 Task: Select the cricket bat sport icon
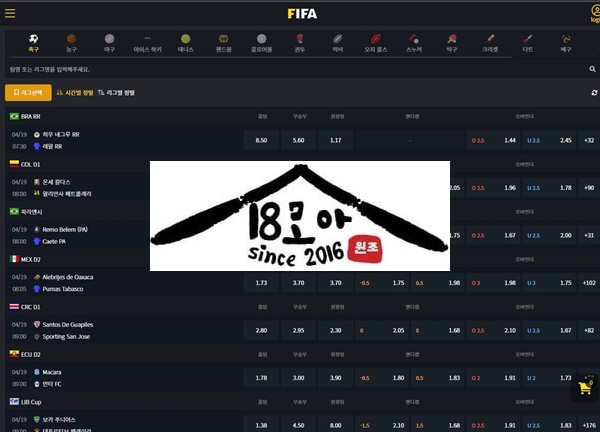pyautogui.click(x=490, y=39)
